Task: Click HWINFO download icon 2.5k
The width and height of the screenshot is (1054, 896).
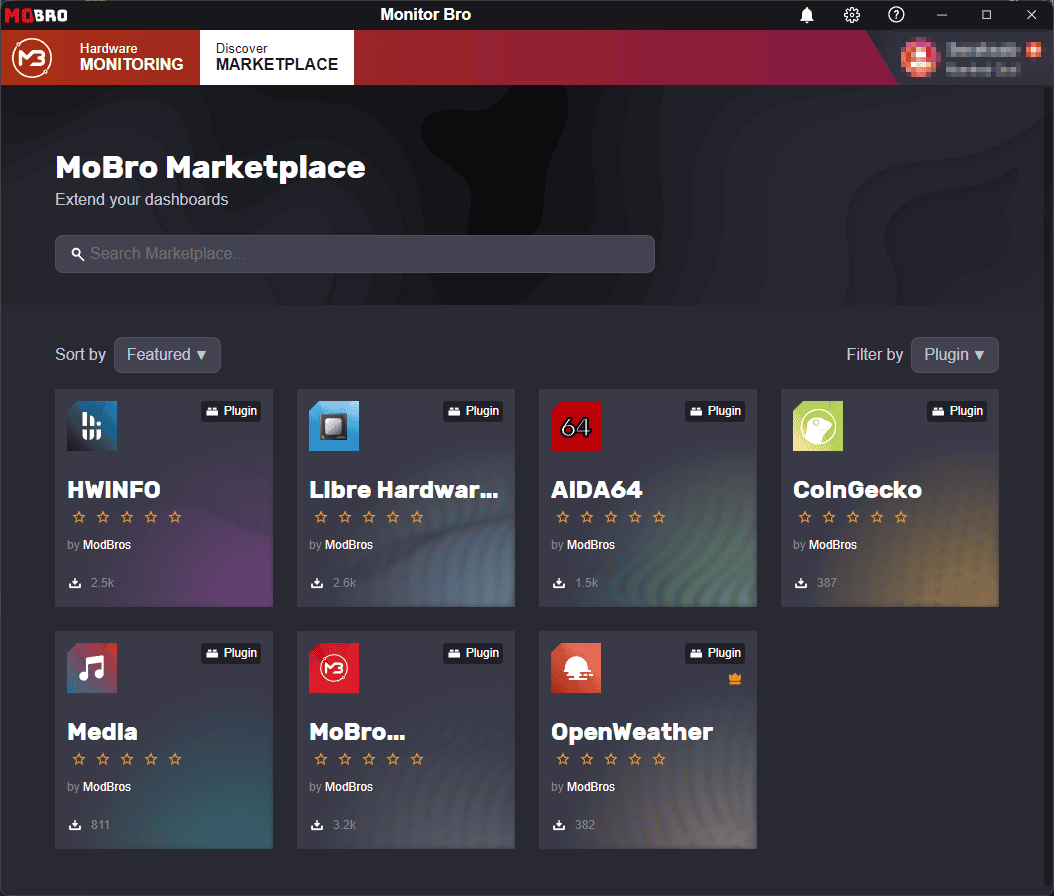Action: tap(75, 583)
